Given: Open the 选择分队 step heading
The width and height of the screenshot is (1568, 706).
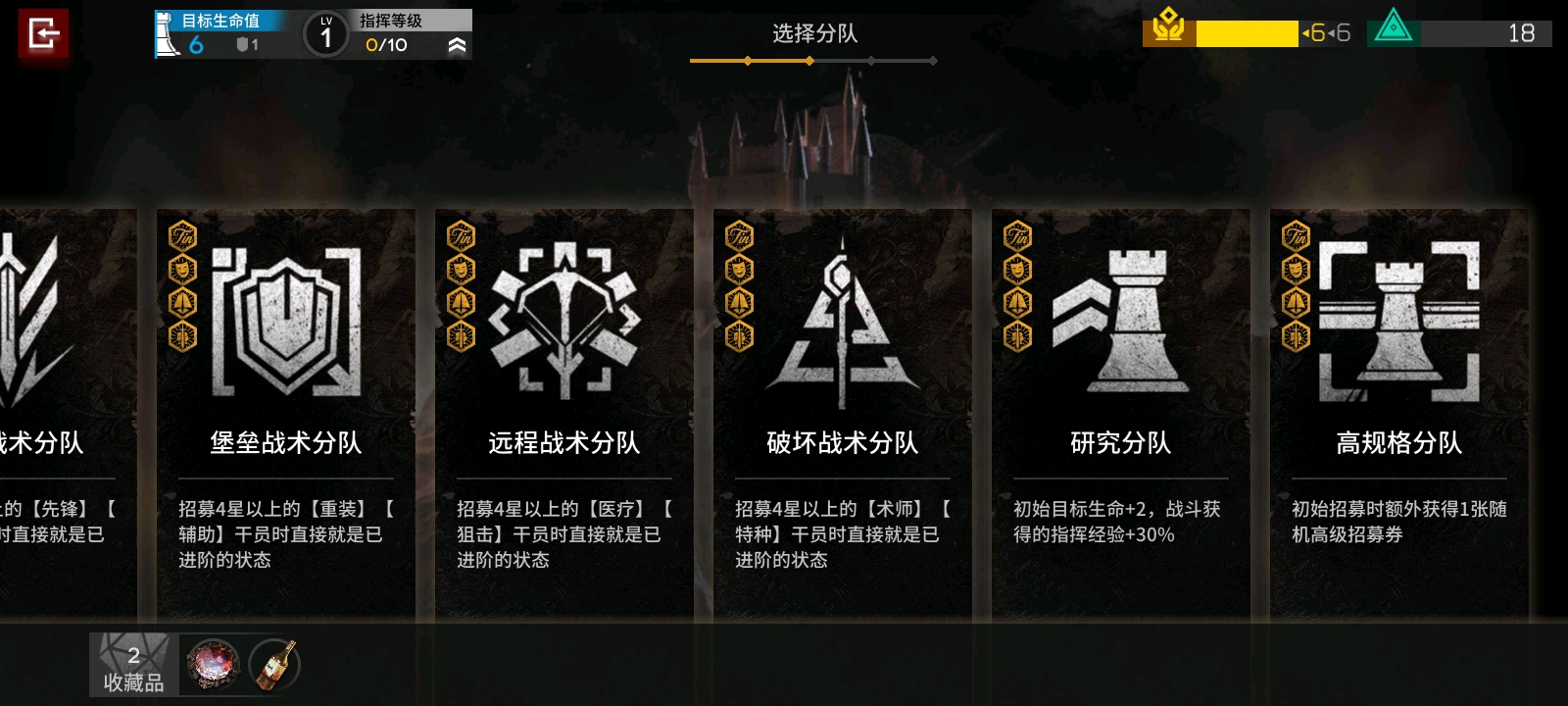Looking at the screenshot, I should [814, 33].
